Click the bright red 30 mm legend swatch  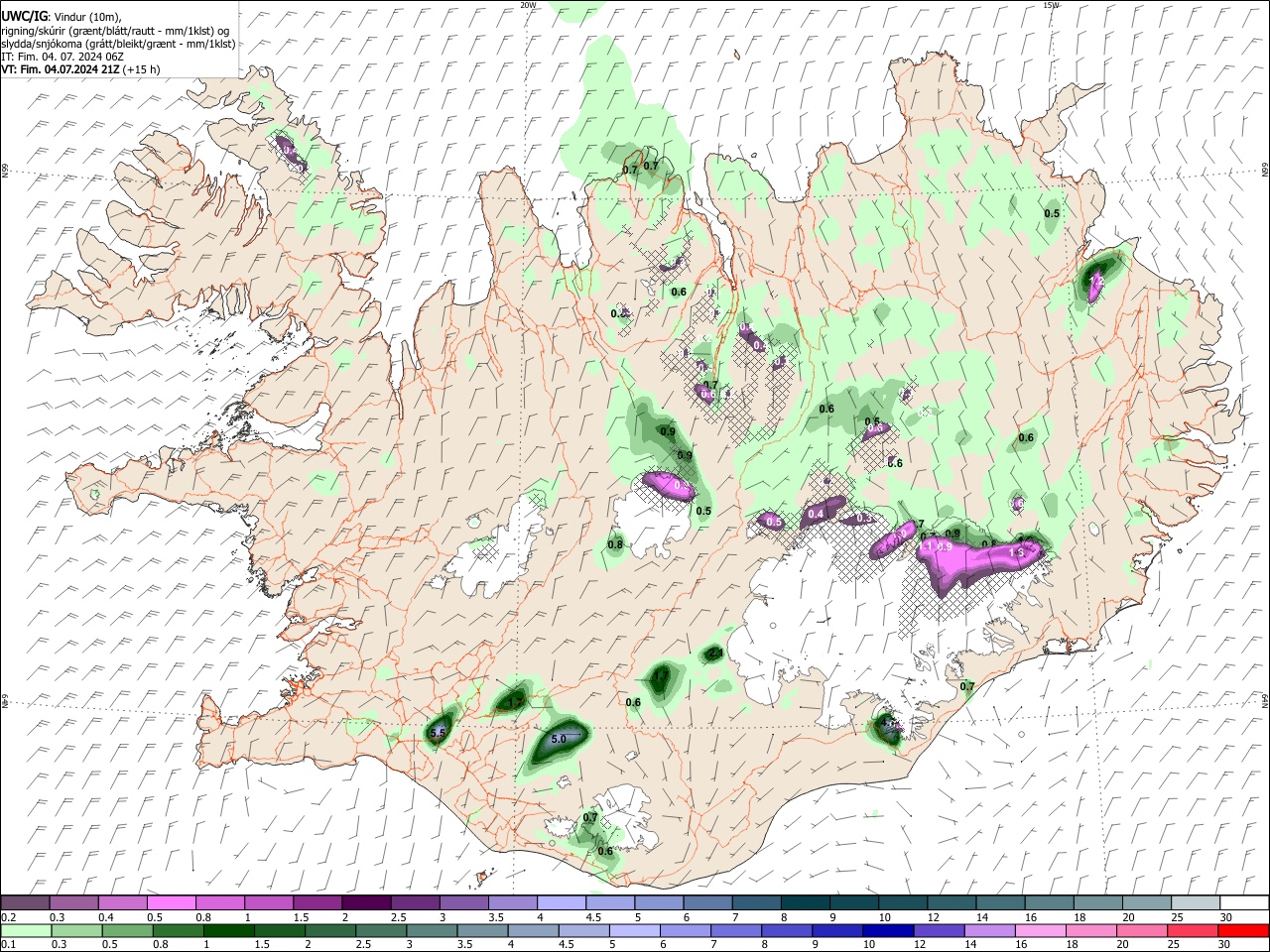pos(1244,930)
